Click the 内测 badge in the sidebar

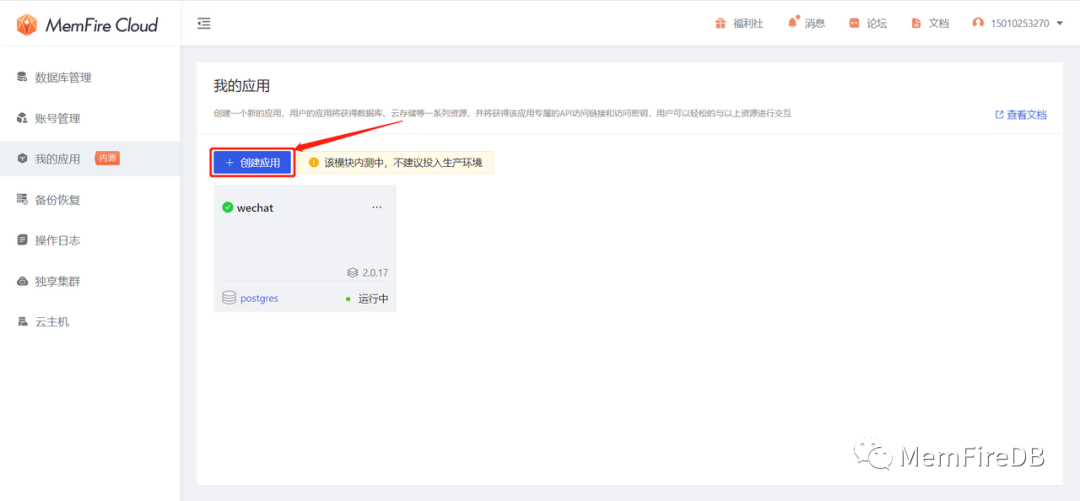pos(107,159)
